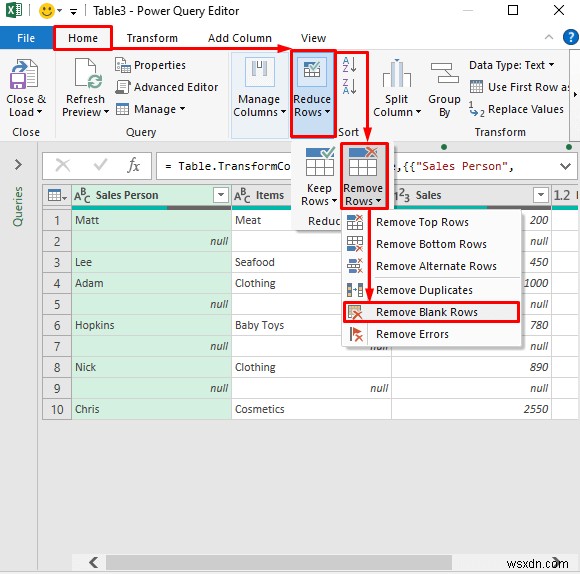Change the Sales column 123 type icon
The width and height of the screenshot is (580, 574).
coord(402,195)
